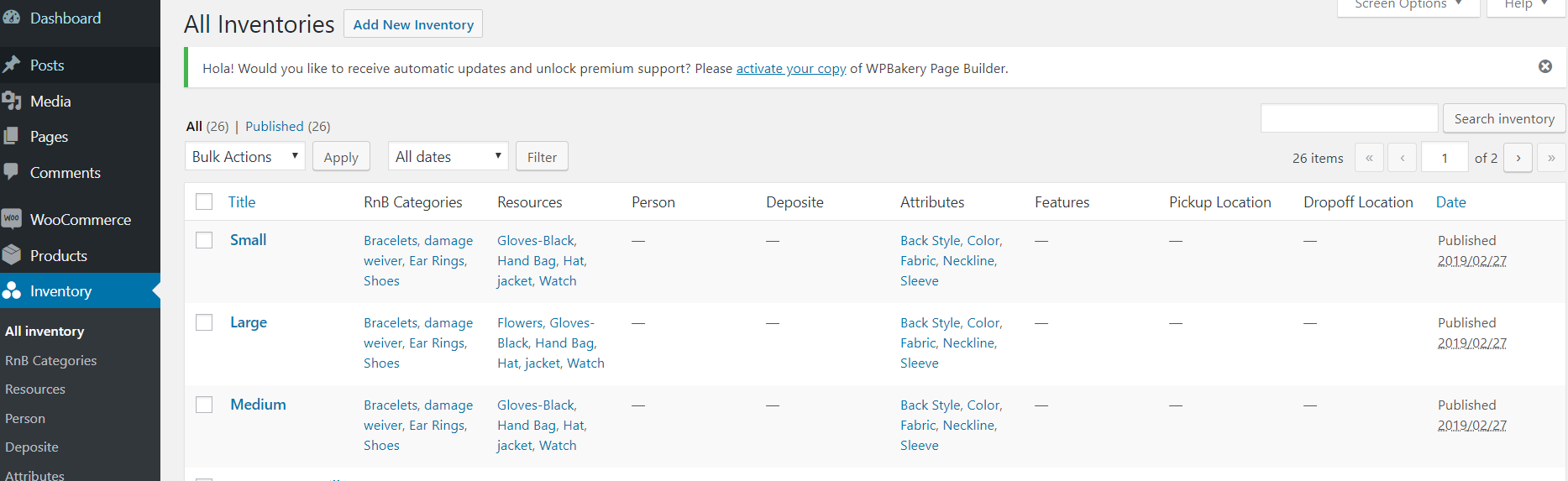
Task: Open the Bulk Actions dropdown
Action: coord(244,156)
